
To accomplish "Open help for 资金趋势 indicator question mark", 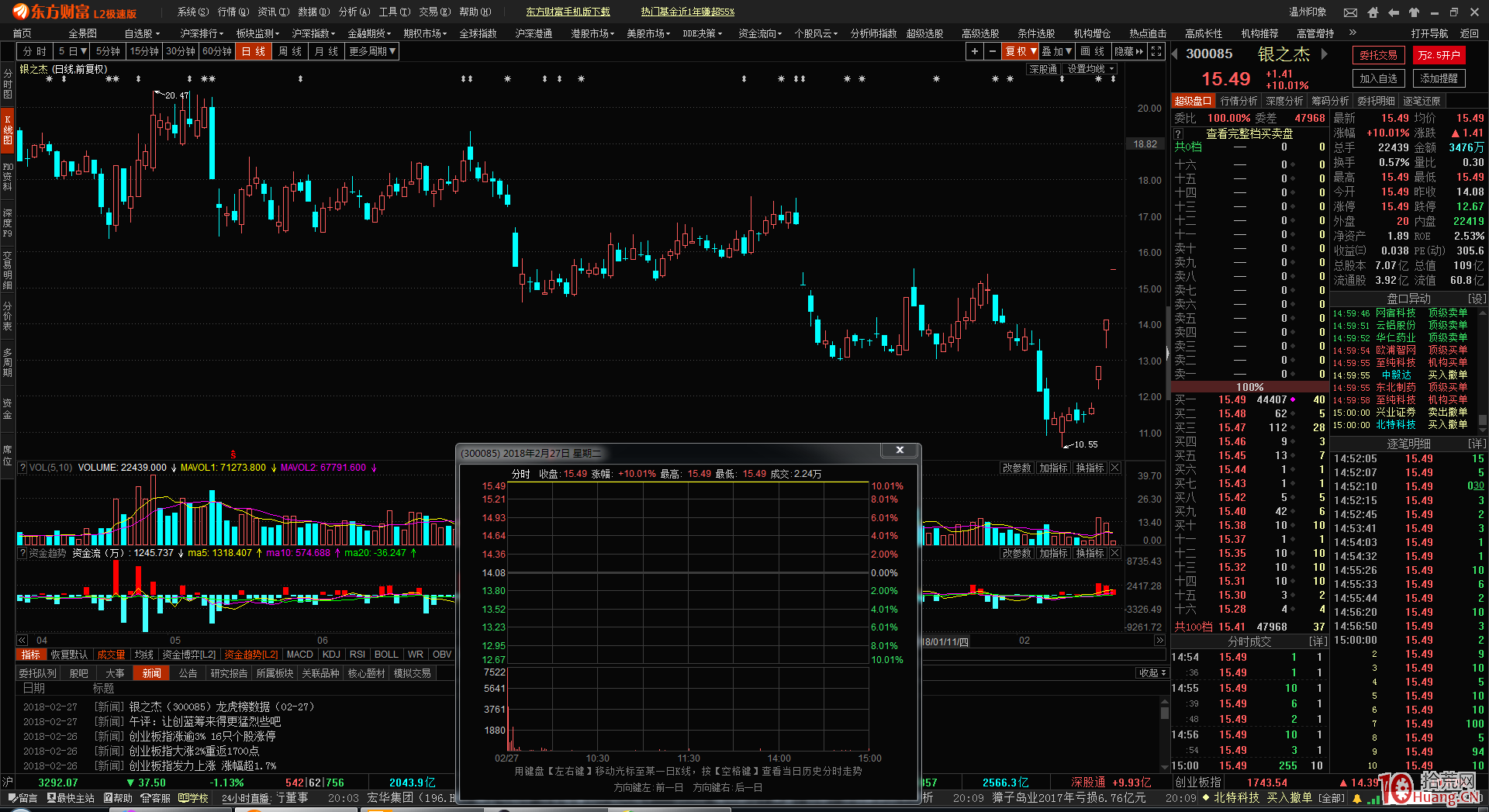I will coord(22,553).
